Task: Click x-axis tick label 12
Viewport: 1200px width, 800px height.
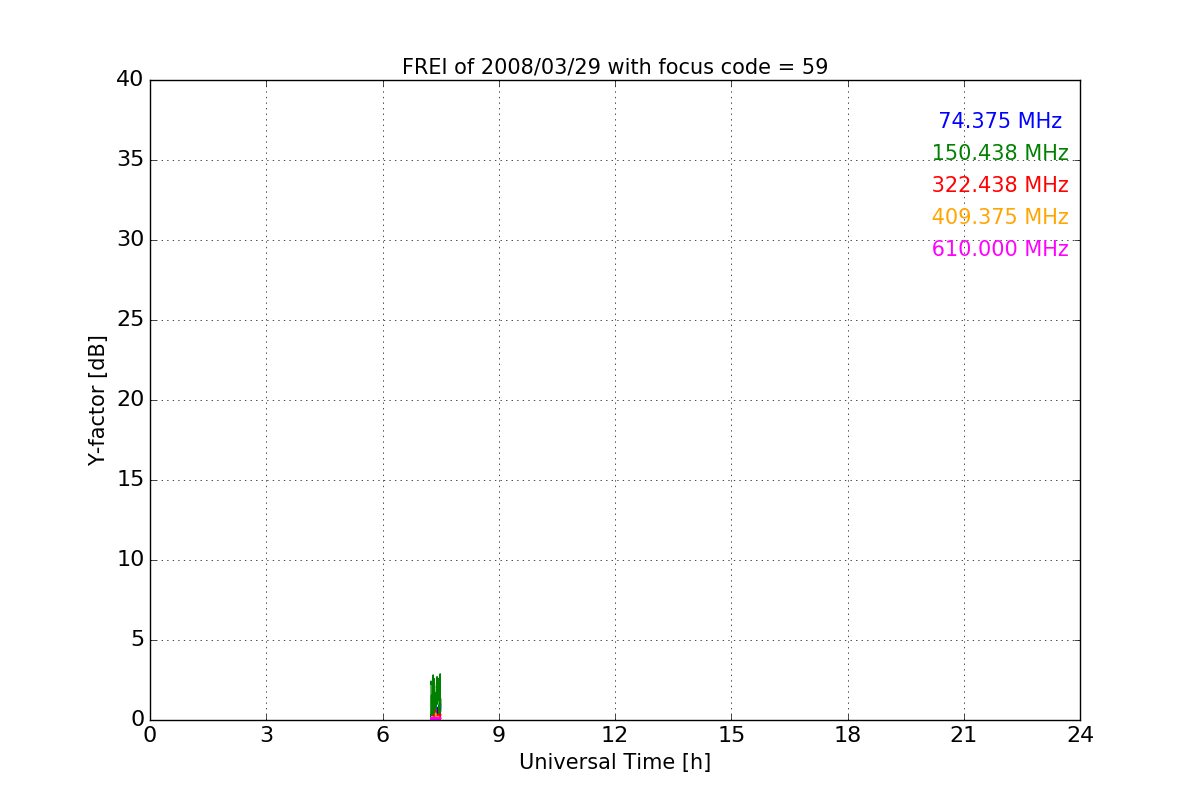Action: click(615, 735)
